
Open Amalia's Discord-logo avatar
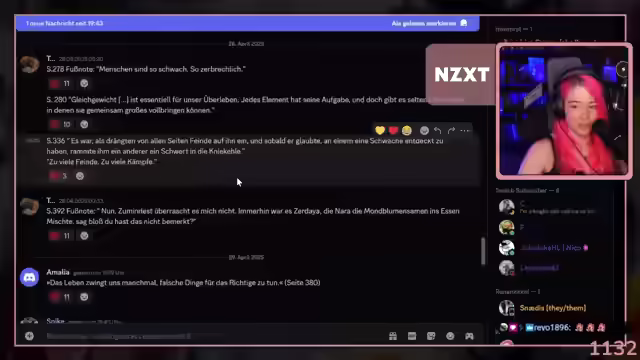coord(29,278)
